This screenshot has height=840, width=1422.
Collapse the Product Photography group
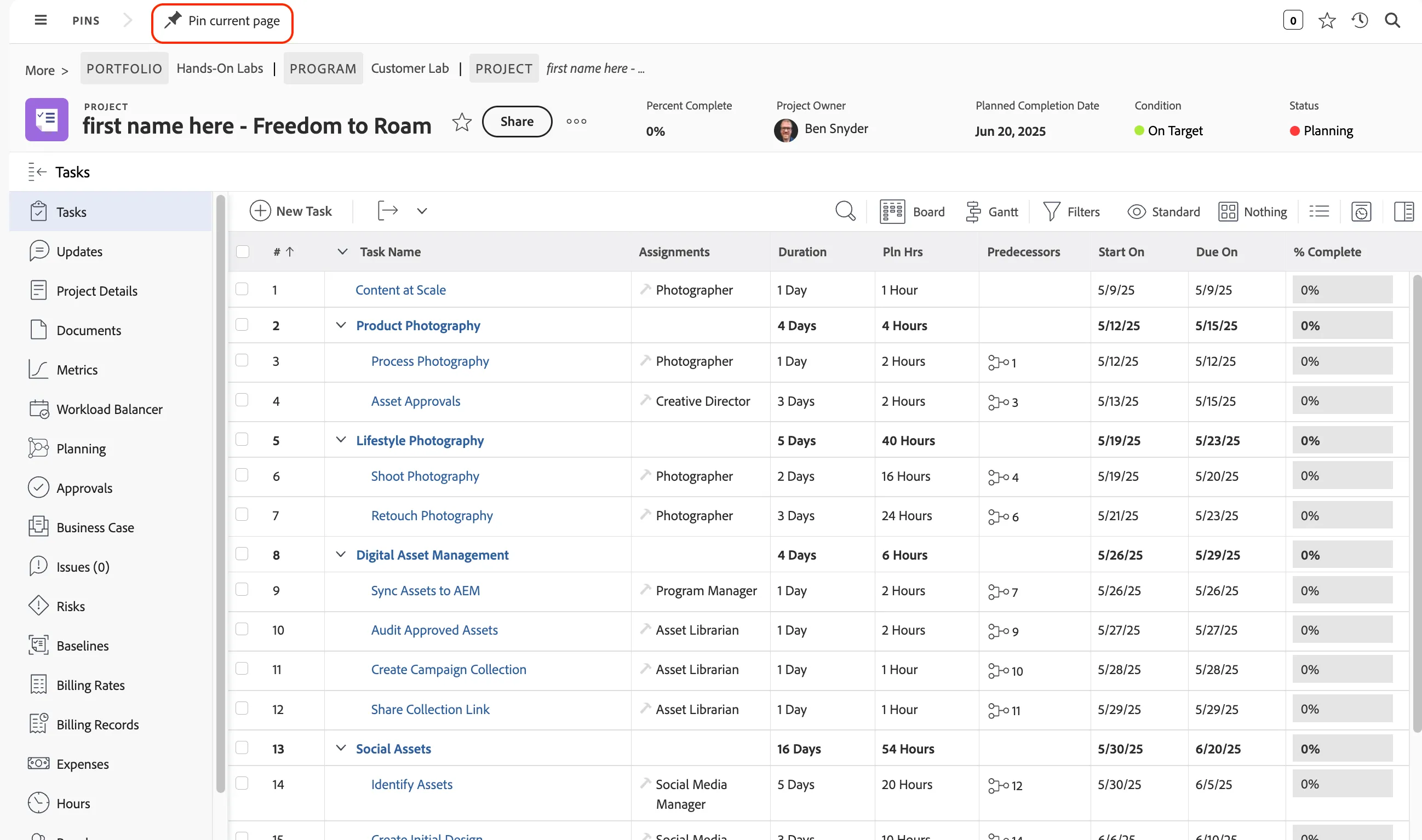click(341, 325)
